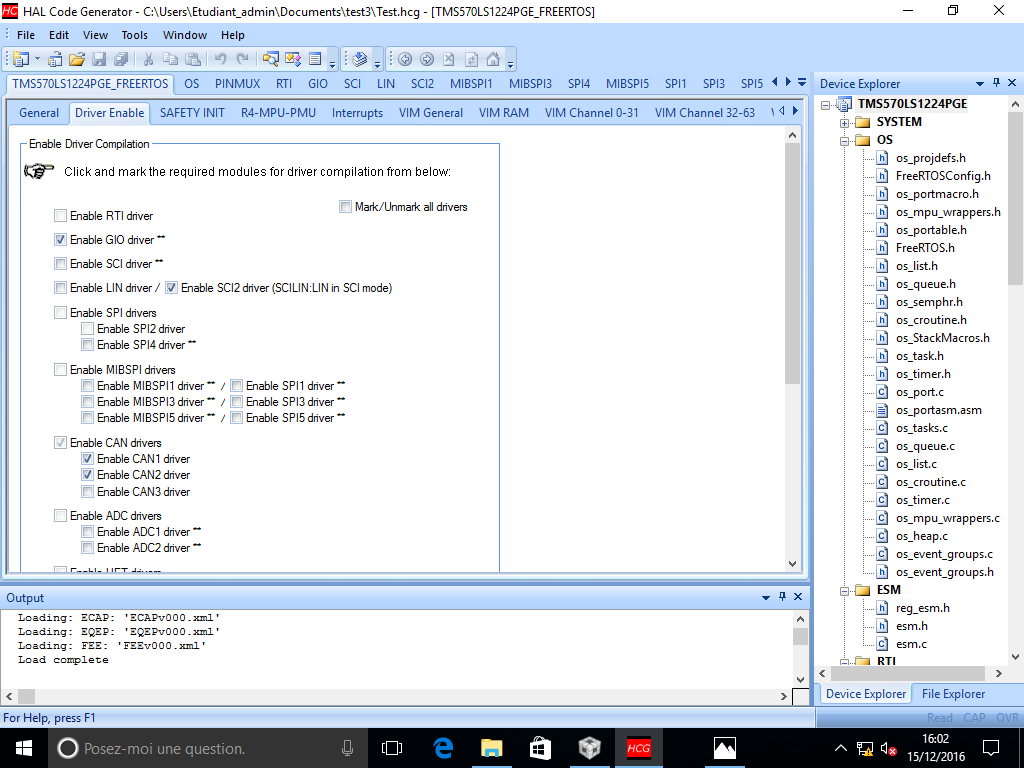The height and width of the screenshot is (768, 1024).
Task: Switch to the PINMUX module tab
Action: coord(238,84)
